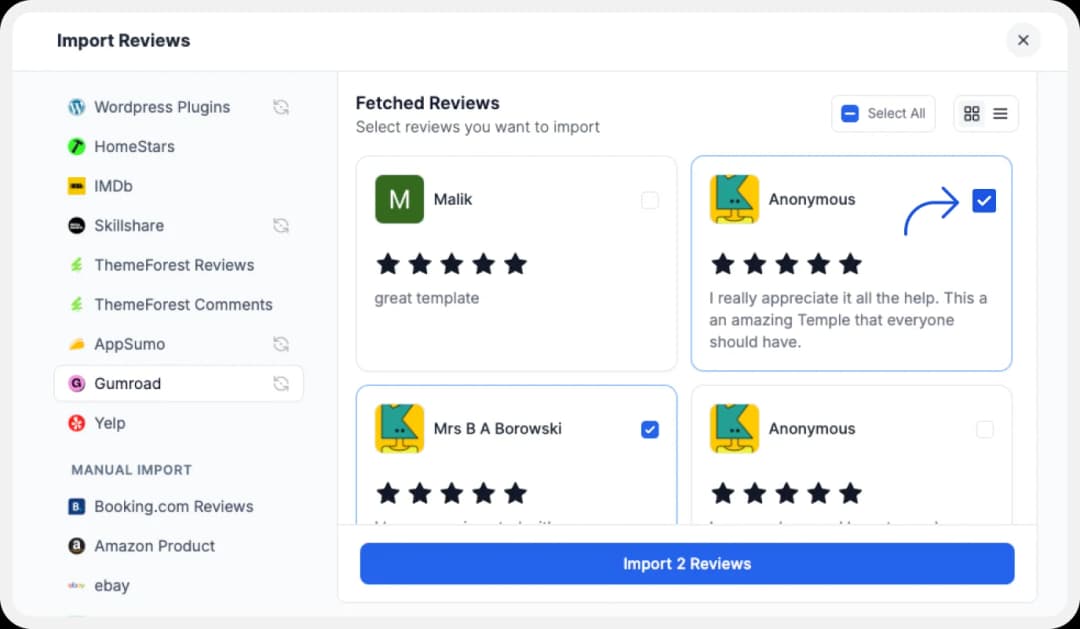Check the lower Anonymous review checkbox
Screen dimensions: 1080x629
click(x=985, y=430)
